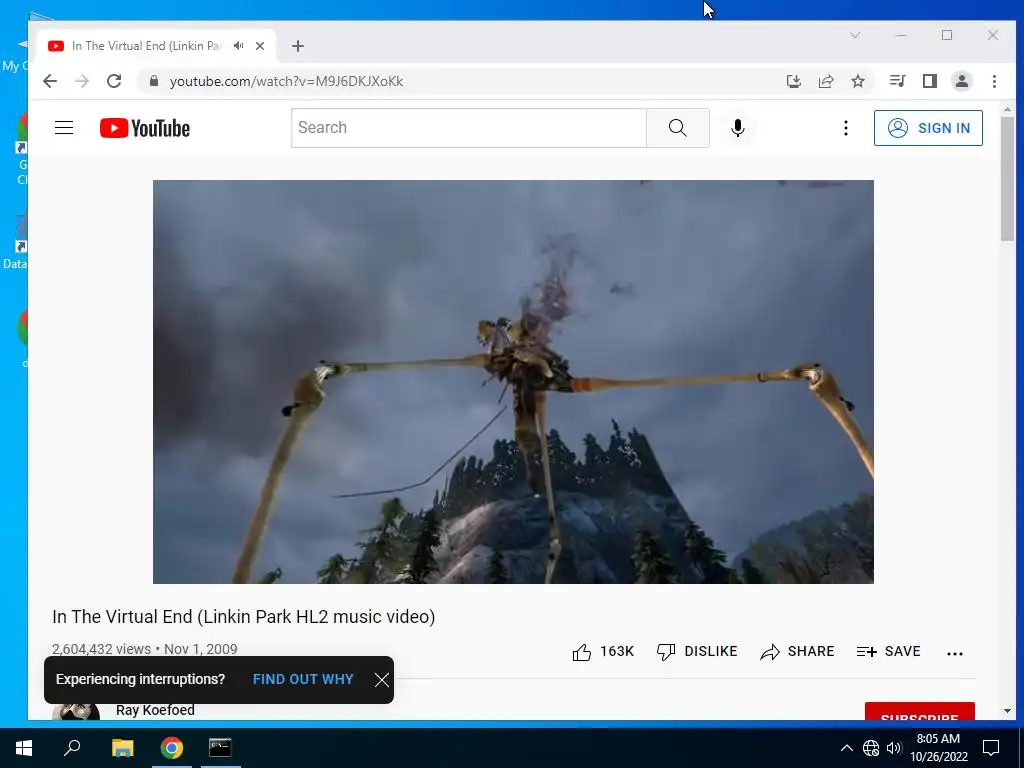
Task: Click the YouTube logo
Action: click(x=144, y=128)
